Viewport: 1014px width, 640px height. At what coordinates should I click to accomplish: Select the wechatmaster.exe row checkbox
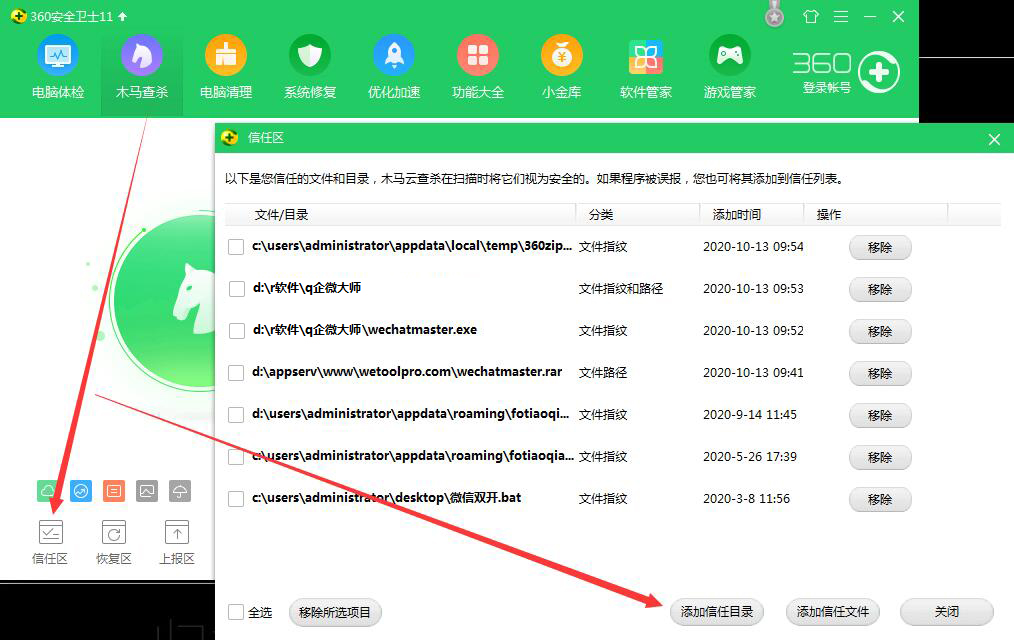tap(236, 331)
